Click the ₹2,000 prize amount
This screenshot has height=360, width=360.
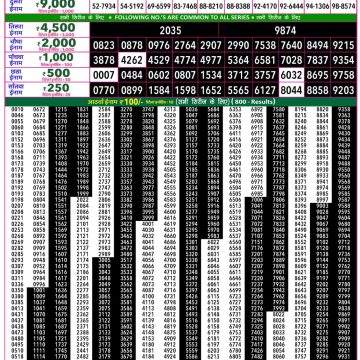point(57,43)
